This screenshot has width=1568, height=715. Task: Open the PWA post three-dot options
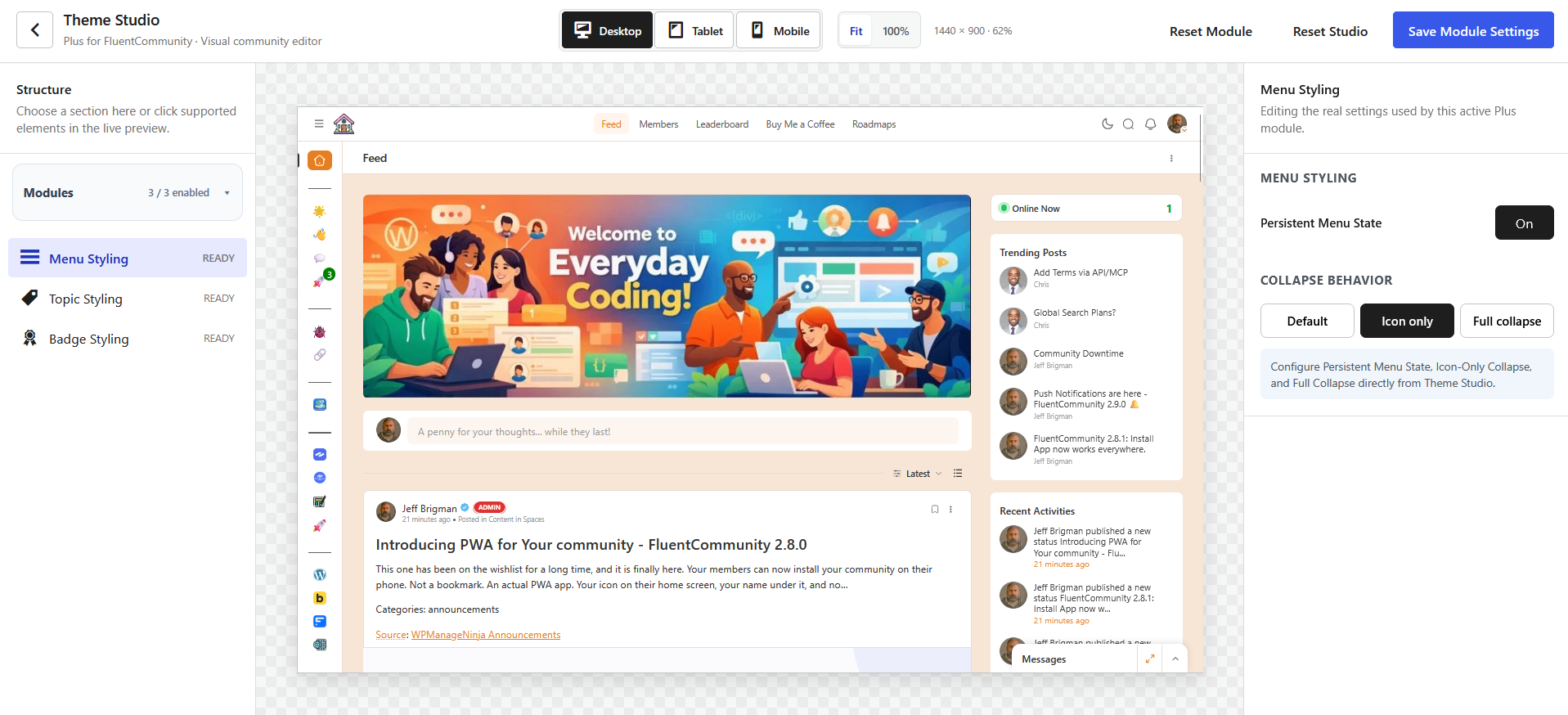coord(950,509)
